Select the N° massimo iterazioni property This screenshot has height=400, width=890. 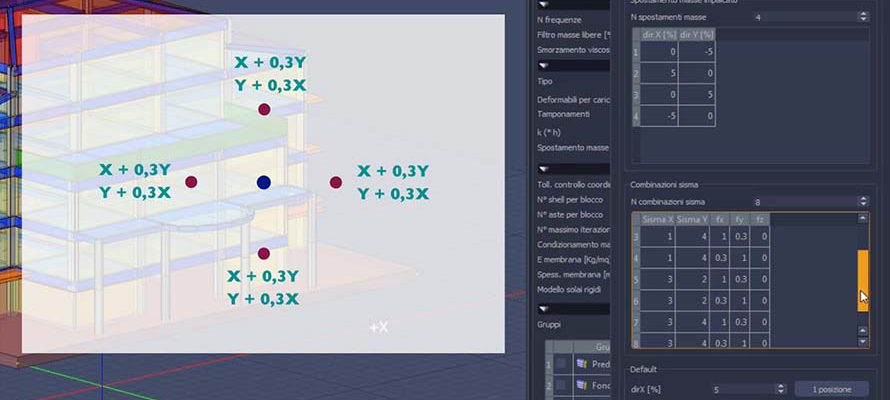click(573, 230)
